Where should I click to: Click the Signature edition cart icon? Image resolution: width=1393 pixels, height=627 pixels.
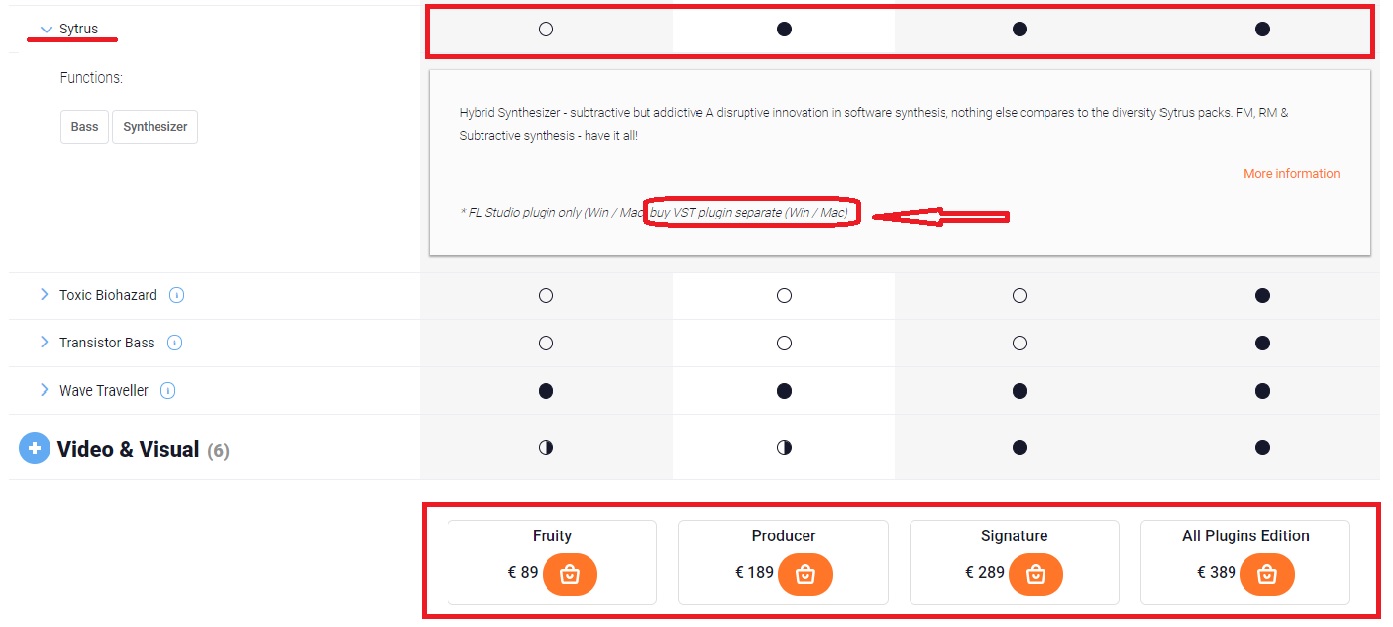click(x=1036, y=574)
